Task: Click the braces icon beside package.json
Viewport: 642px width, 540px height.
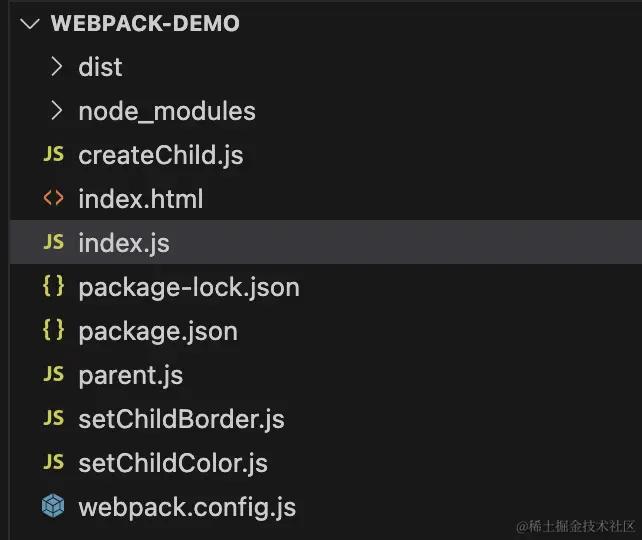Action: click(x=54, y=330)
